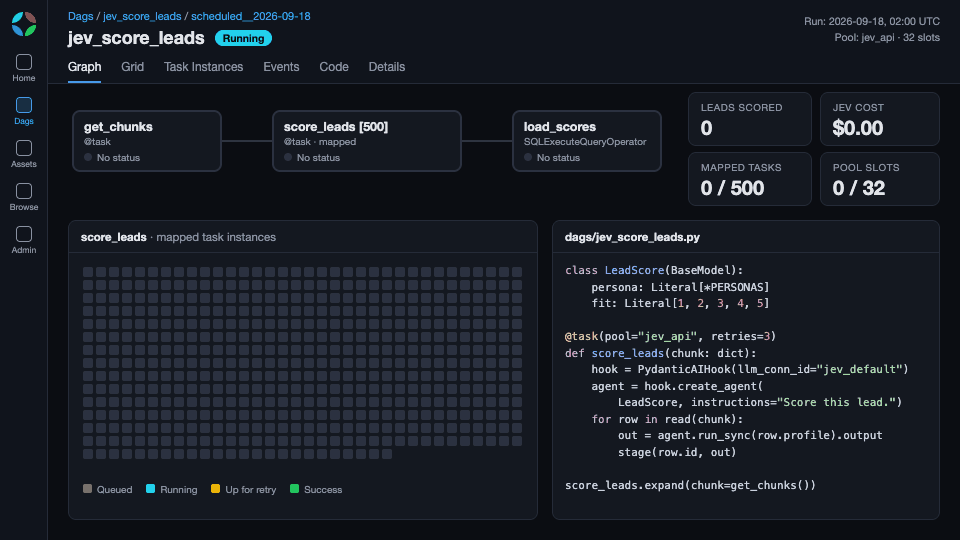
Task: Click the Pool Slots 0 / 32 card
Action: (x=880, y=179)
